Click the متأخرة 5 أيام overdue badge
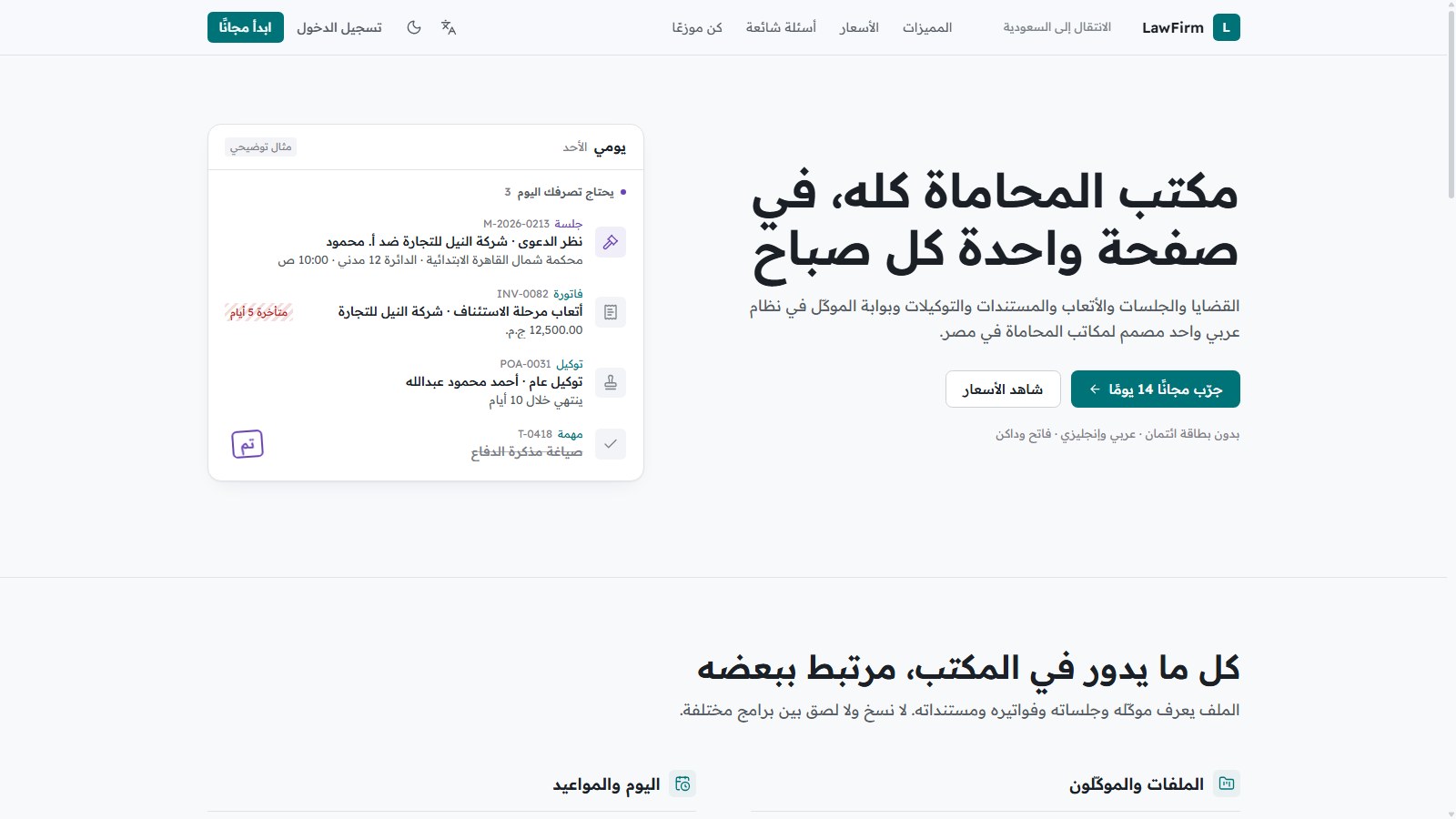The image size is (1456, 819). 258,312
